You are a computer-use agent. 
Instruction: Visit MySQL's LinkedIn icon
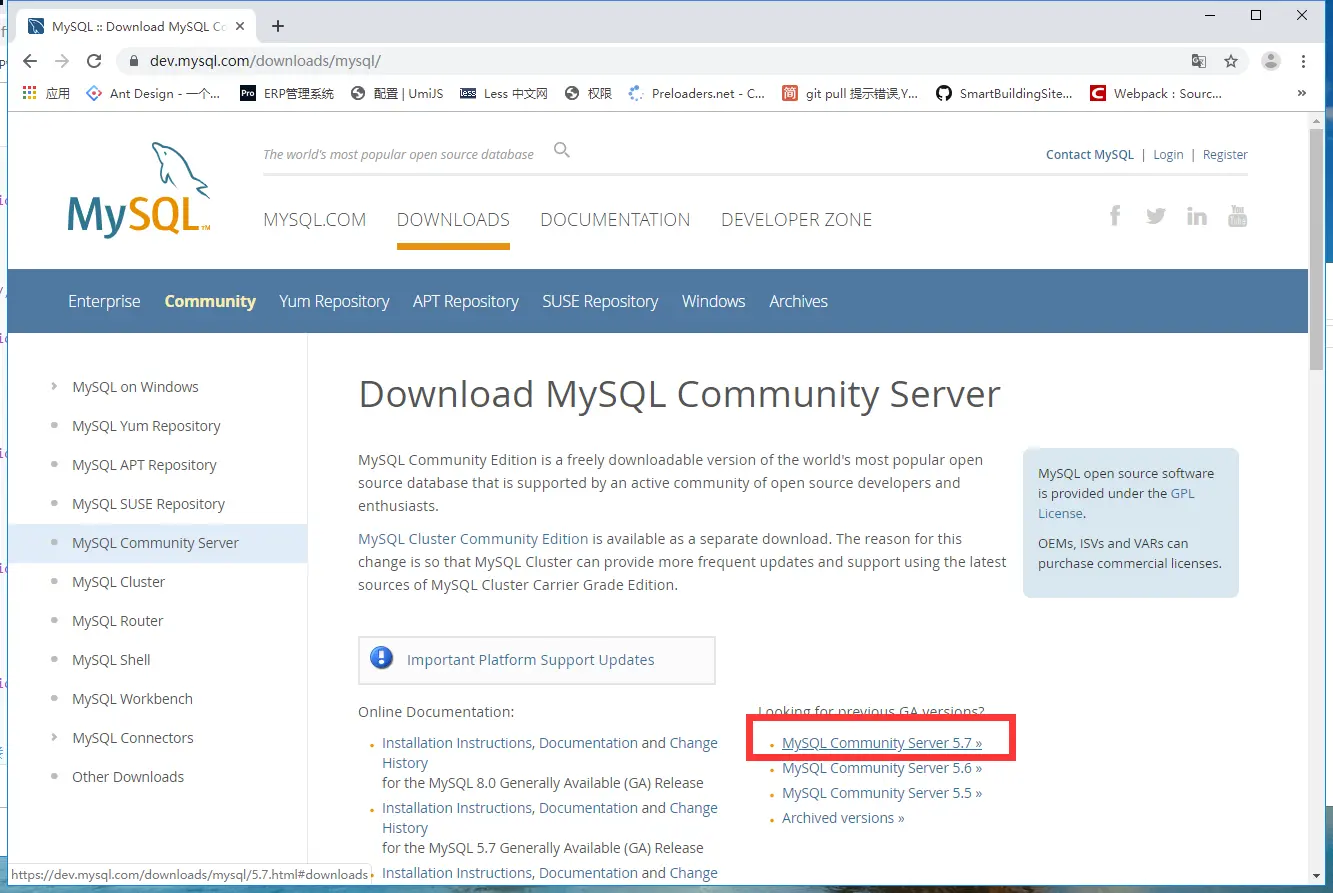pos(1197,216)
